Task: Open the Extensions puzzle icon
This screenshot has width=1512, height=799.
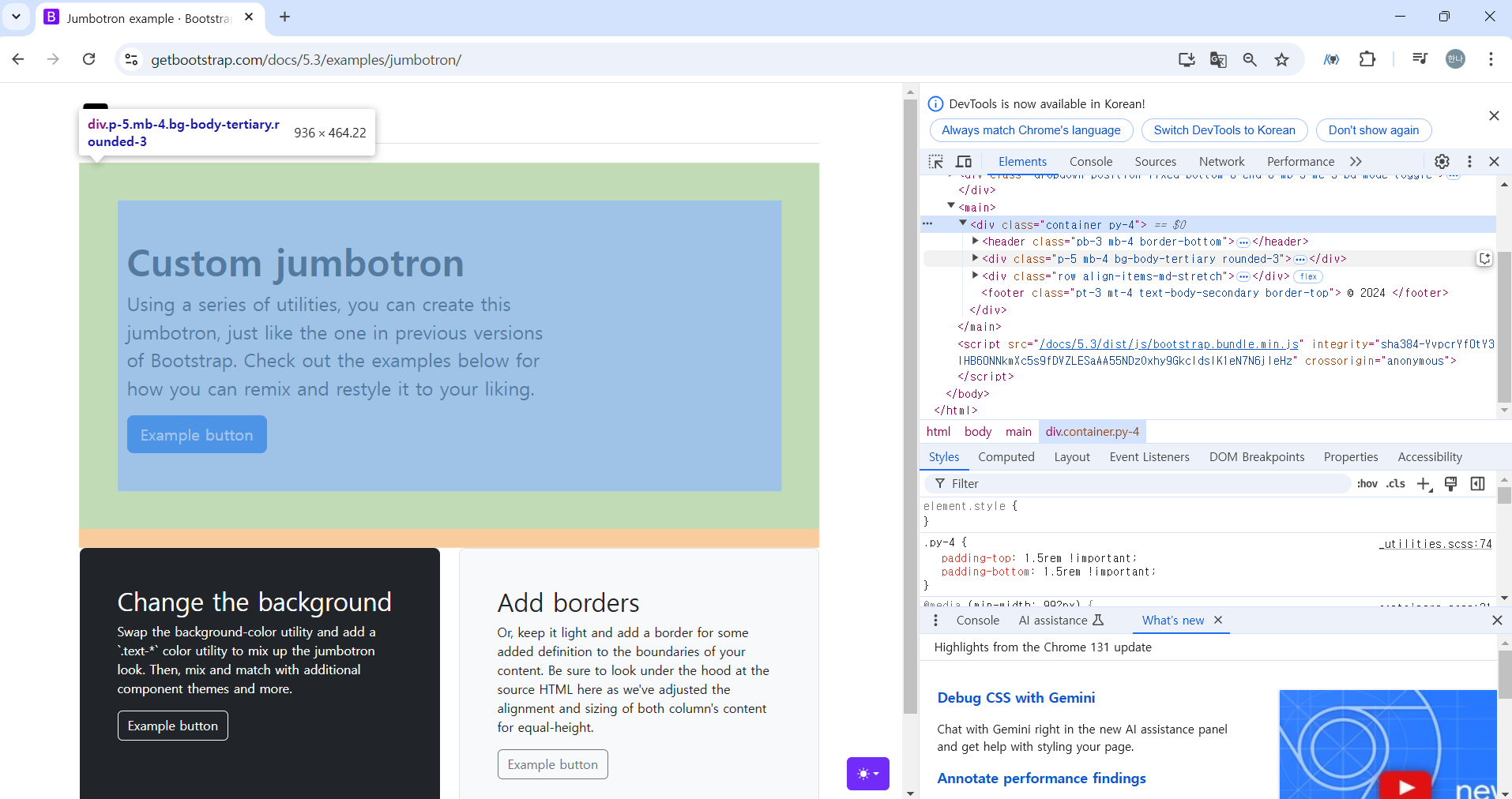Action: tap(1367, 59)
